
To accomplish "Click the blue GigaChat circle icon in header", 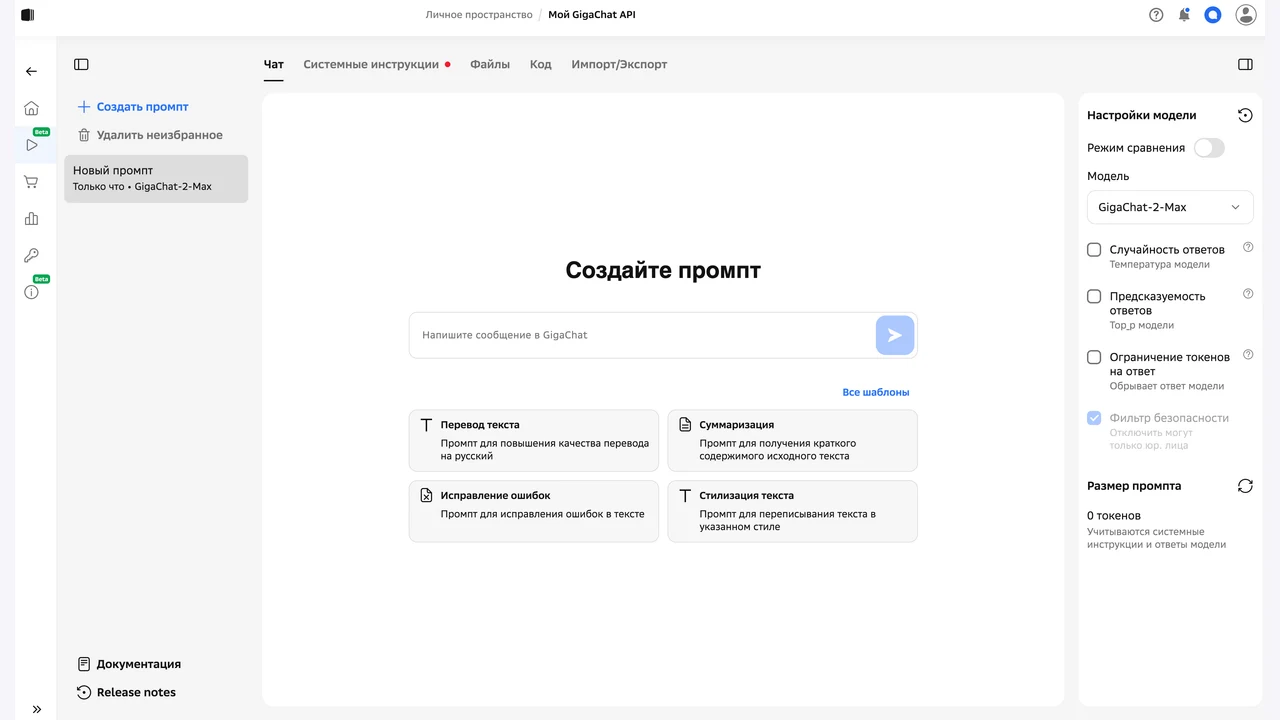I will 1213,15.
